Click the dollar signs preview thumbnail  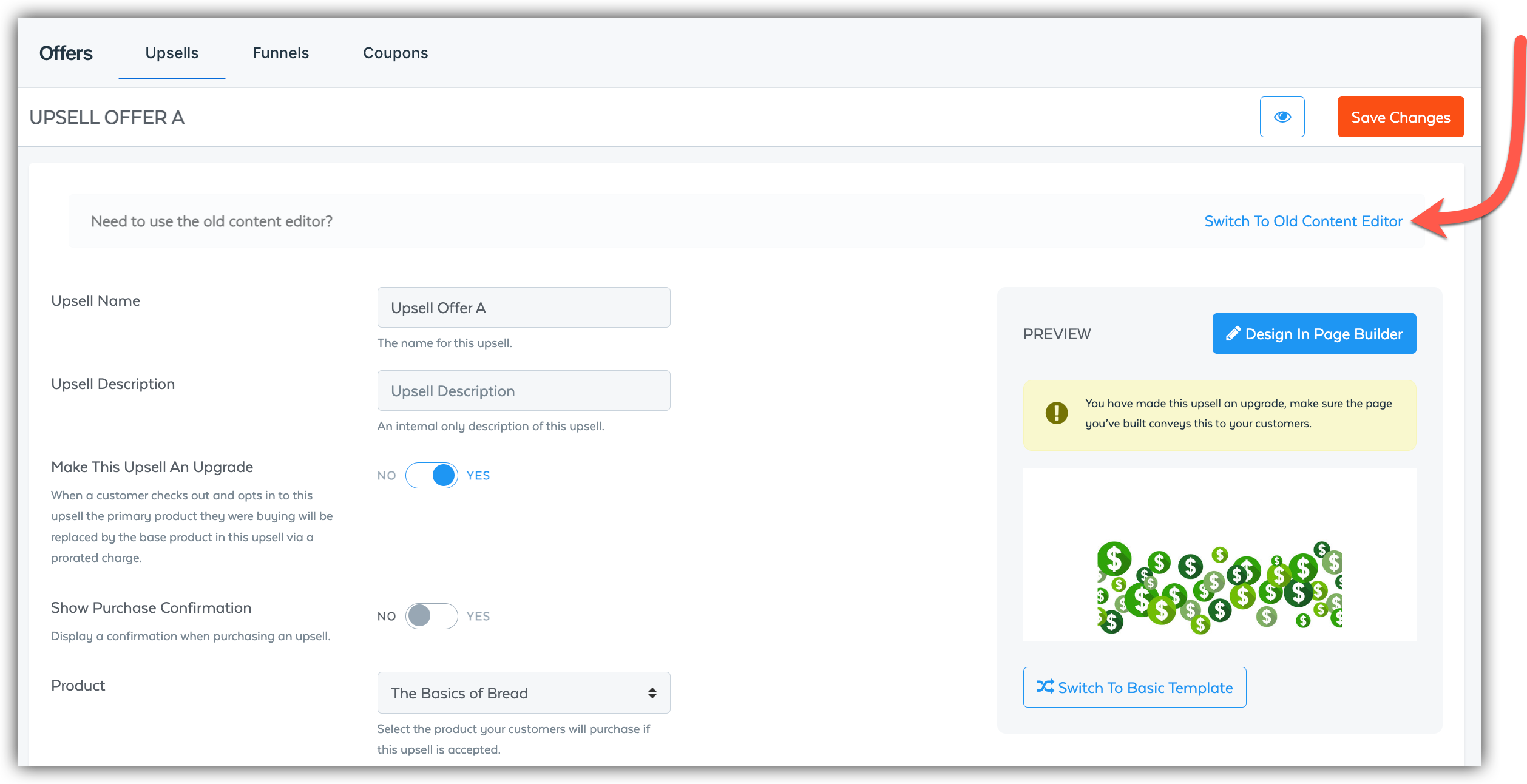point(1219,587)
